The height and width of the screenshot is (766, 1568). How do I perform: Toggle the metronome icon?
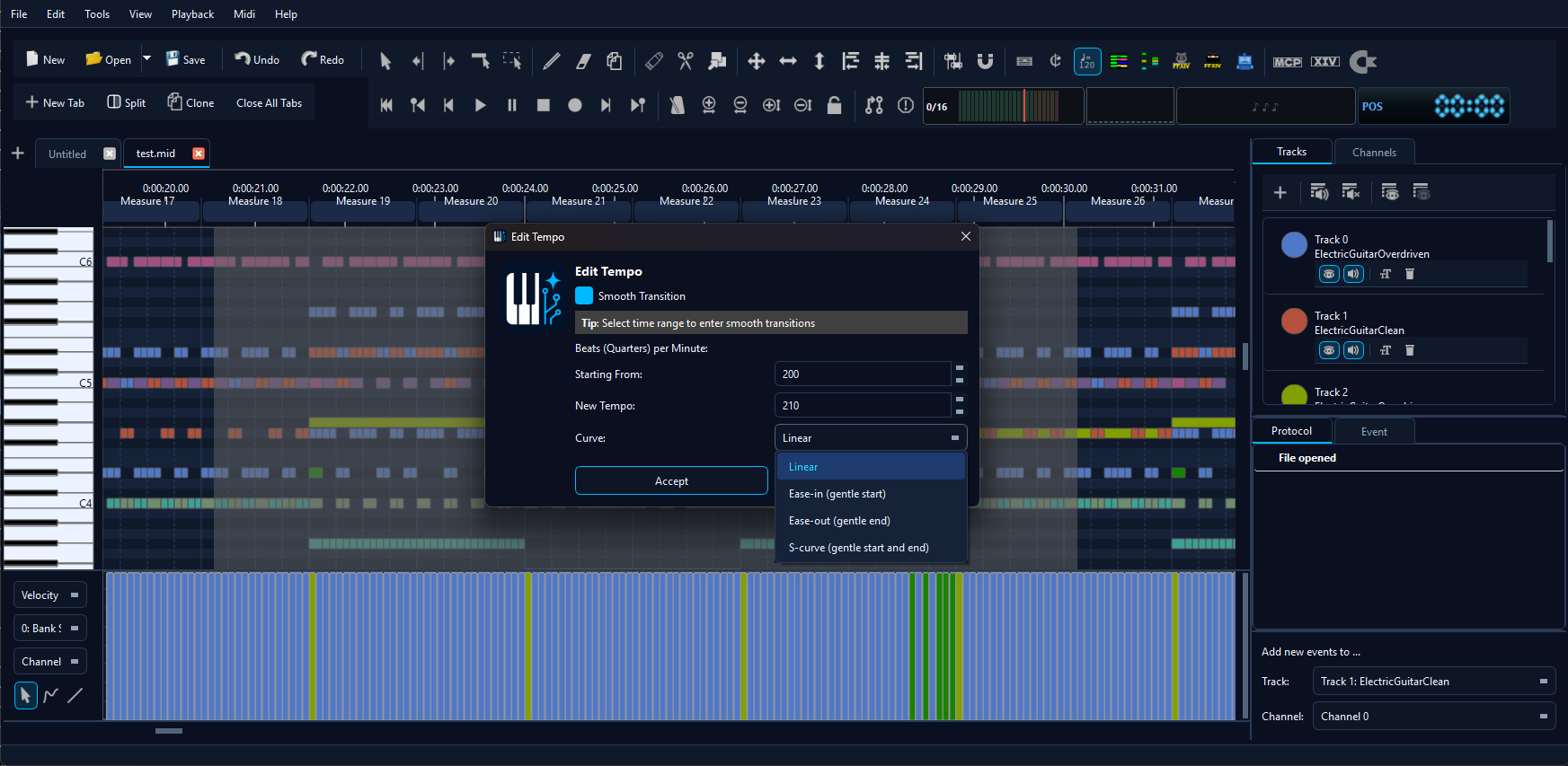[678, 105]
